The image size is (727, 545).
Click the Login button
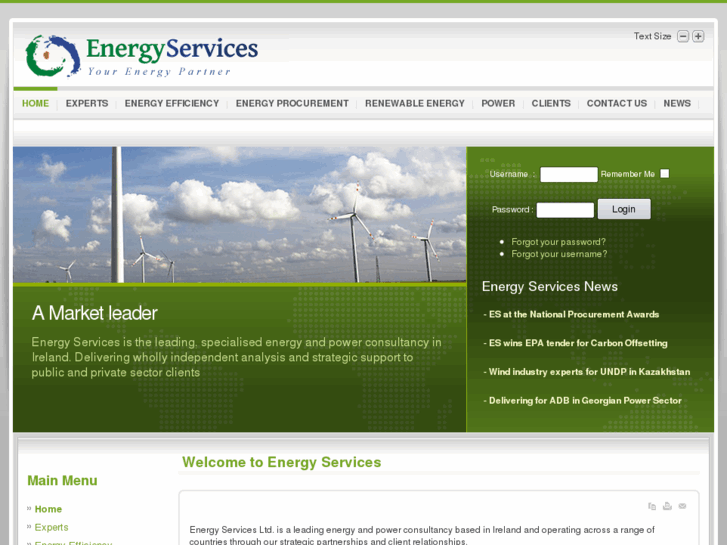point(624,209)
